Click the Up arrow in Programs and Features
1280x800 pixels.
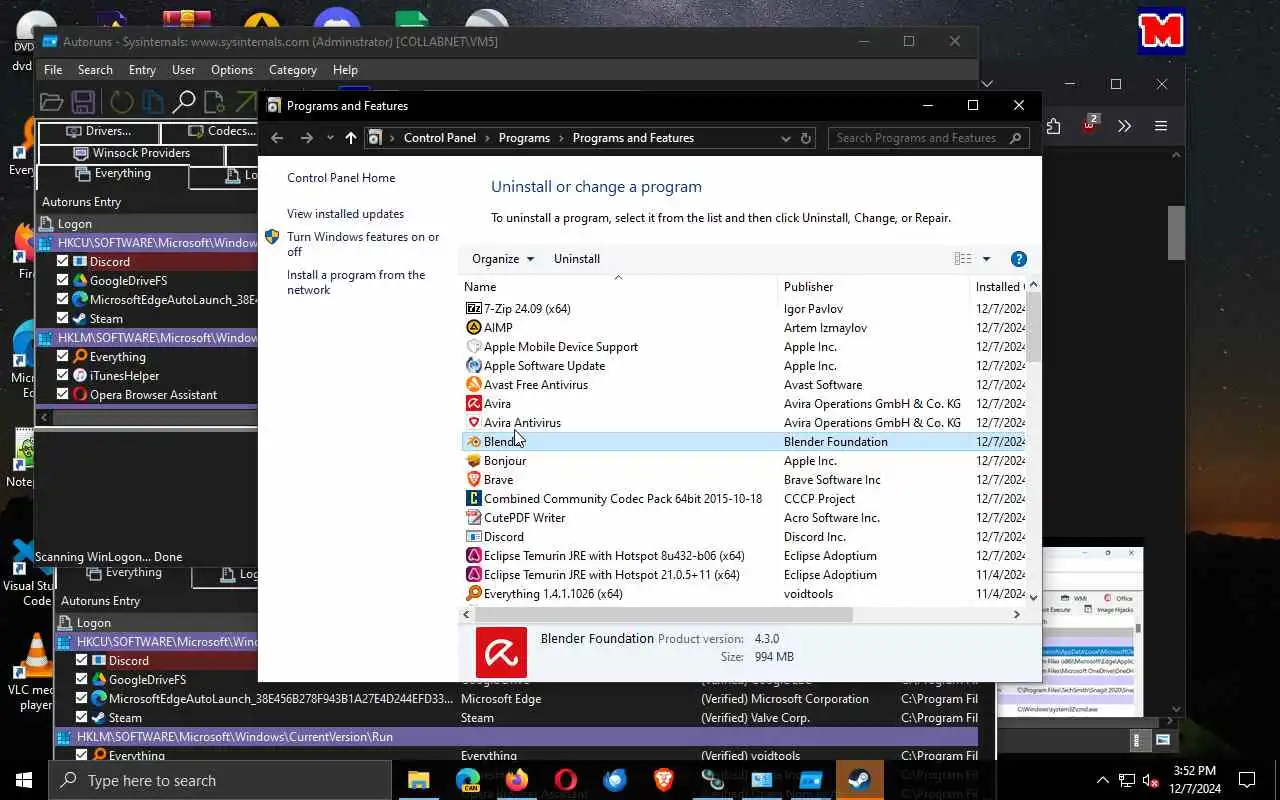[350, 138]
